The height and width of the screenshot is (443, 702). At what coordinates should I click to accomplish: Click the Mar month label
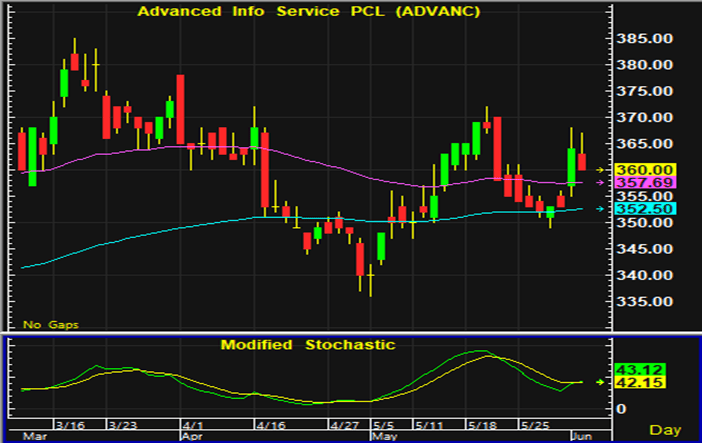pyautogui.click(x=34, y=436)
